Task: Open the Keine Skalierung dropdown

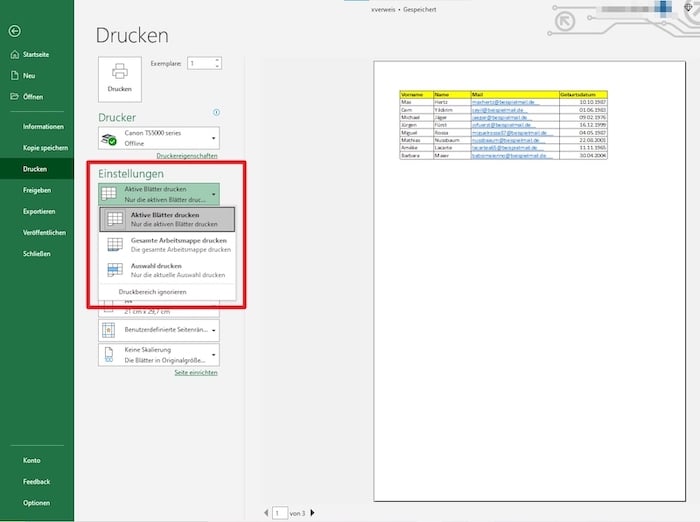Action: (x=213, y=355)
